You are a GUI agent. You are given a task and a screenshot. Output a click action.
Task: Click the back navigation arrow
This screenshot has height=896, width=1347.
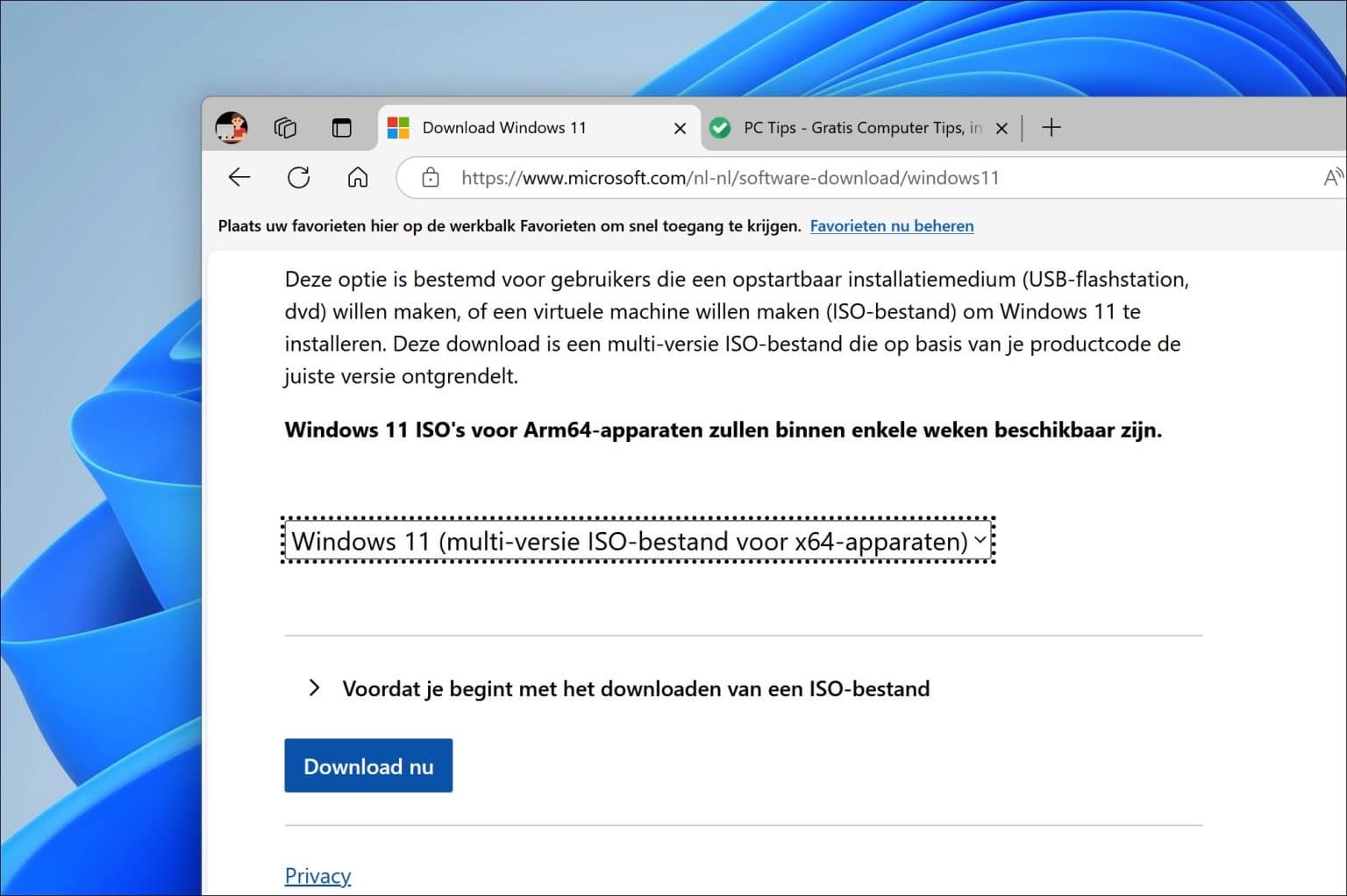click(238, 177)
